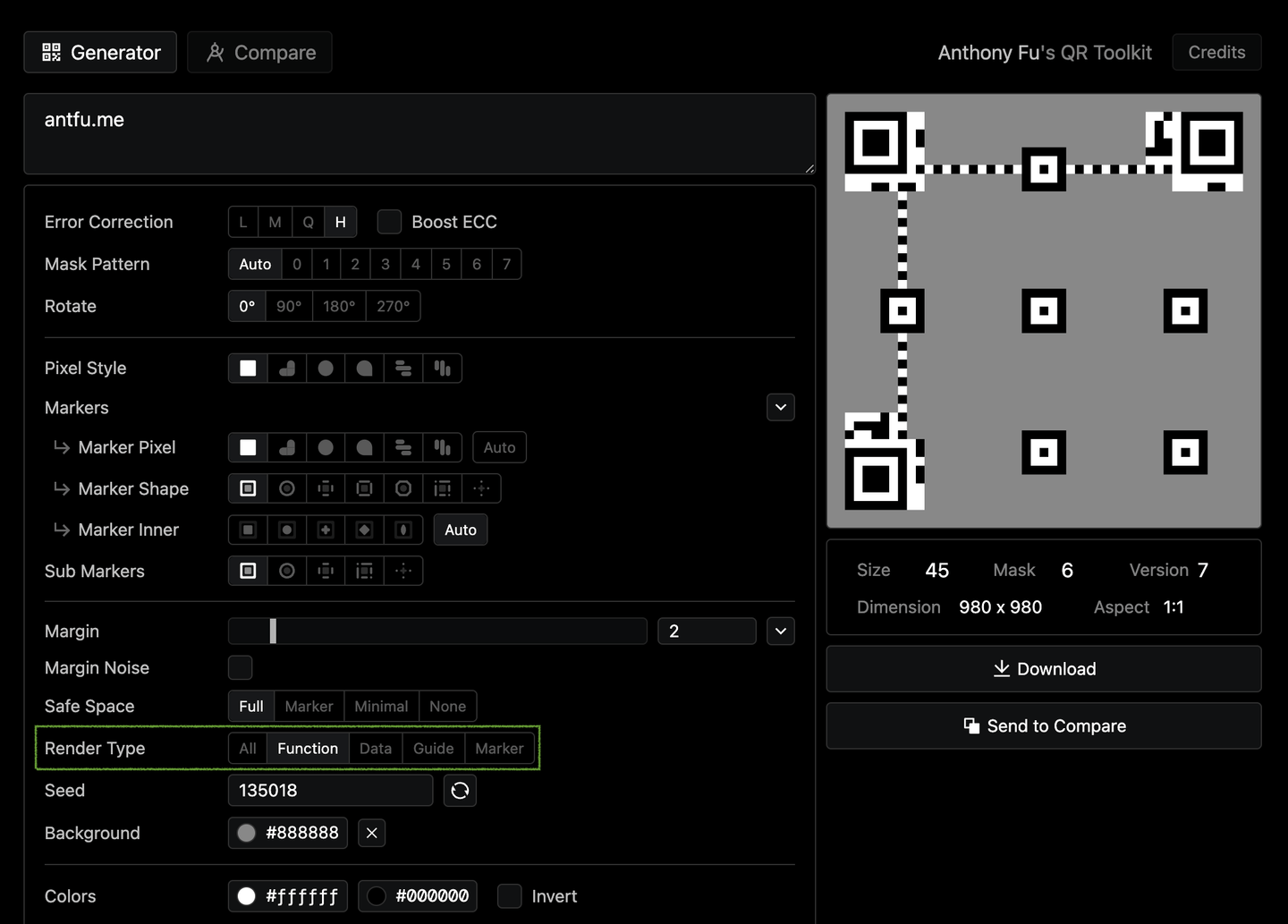Toggle the Margin Noise checkbox
Viewport: 1288px width, 924px height.
pyautogui.click(x=240, y=667)
